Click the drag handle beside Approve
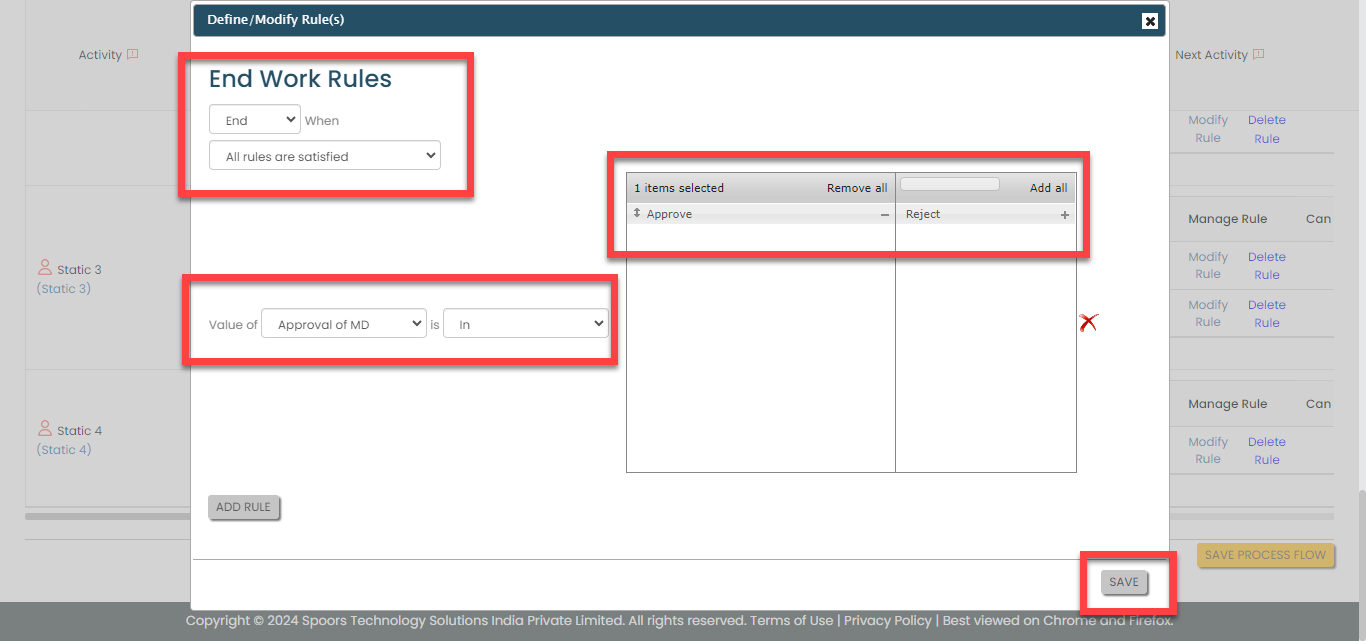 tap(637, 214)
